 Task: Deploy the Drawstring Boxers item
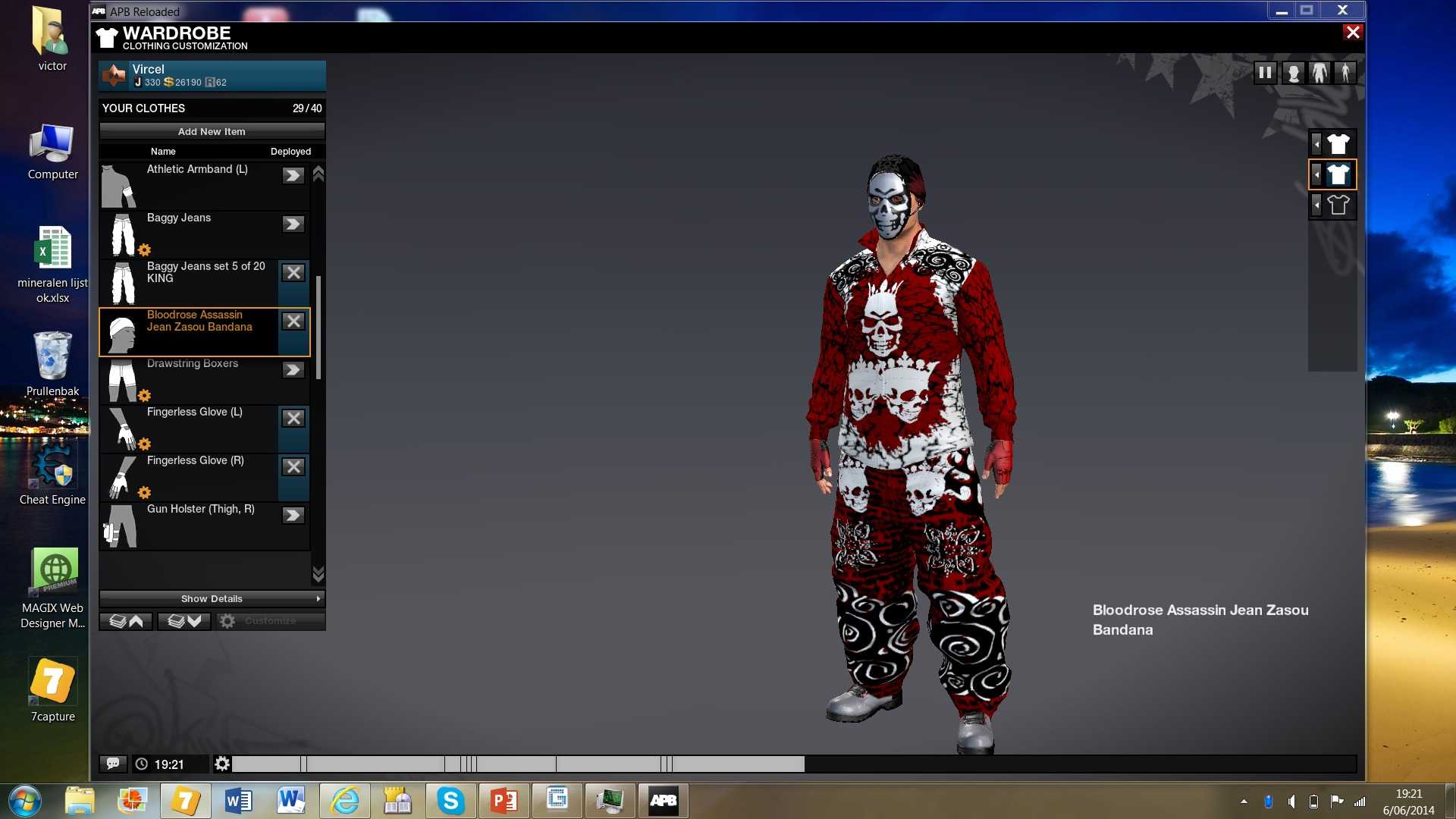pos(293,370)
